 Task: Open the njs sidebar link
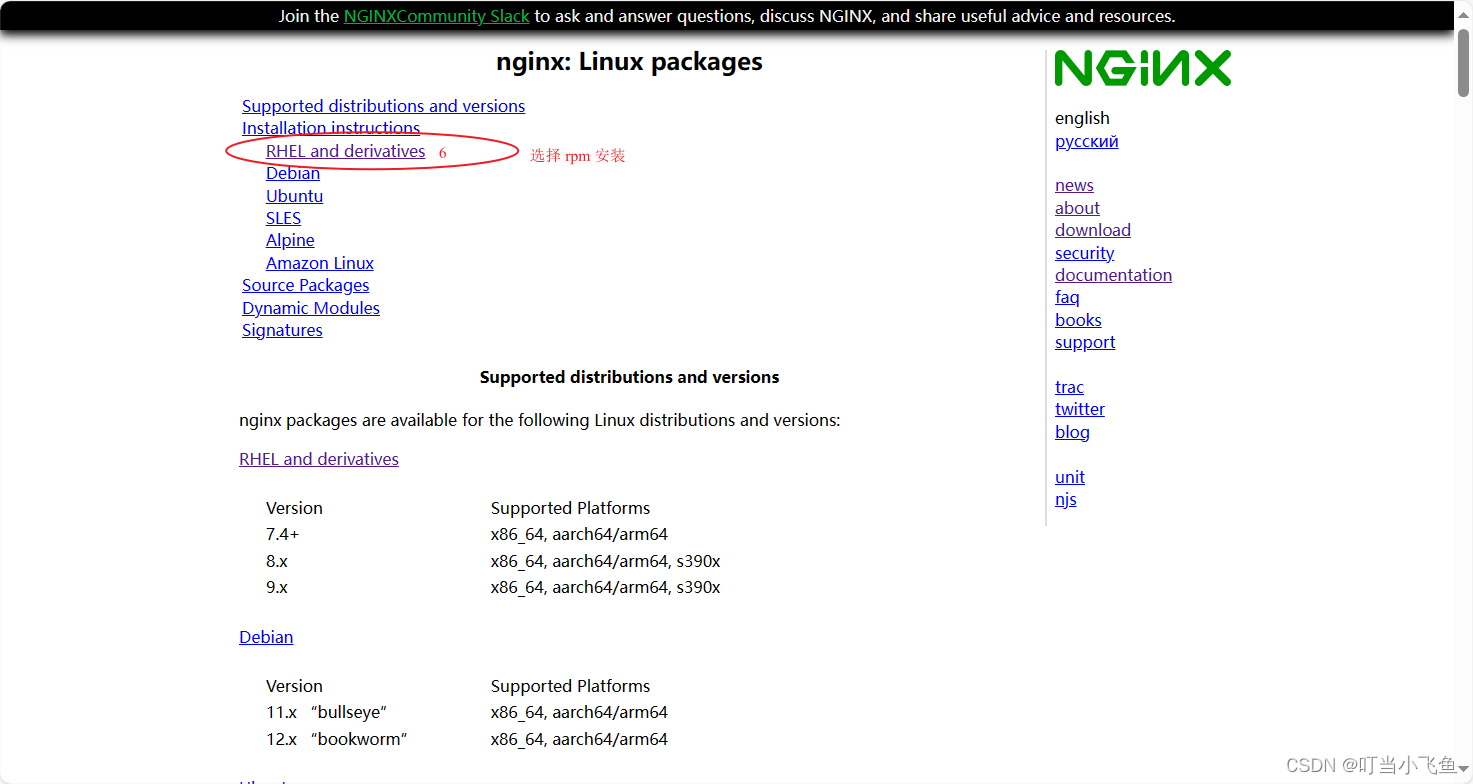[1065, 499]
